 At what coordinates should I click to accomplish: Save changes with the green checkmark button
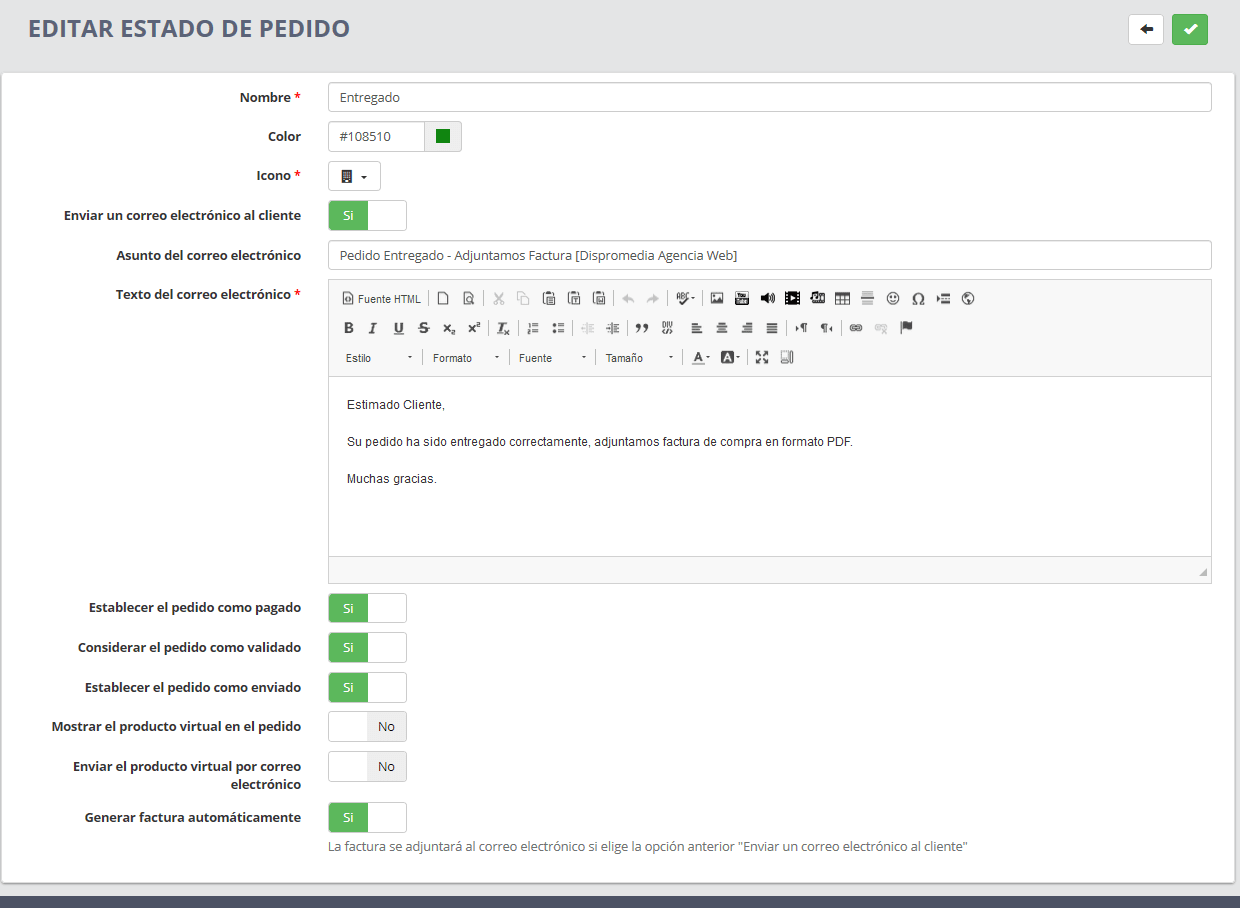coord(1190,30)
